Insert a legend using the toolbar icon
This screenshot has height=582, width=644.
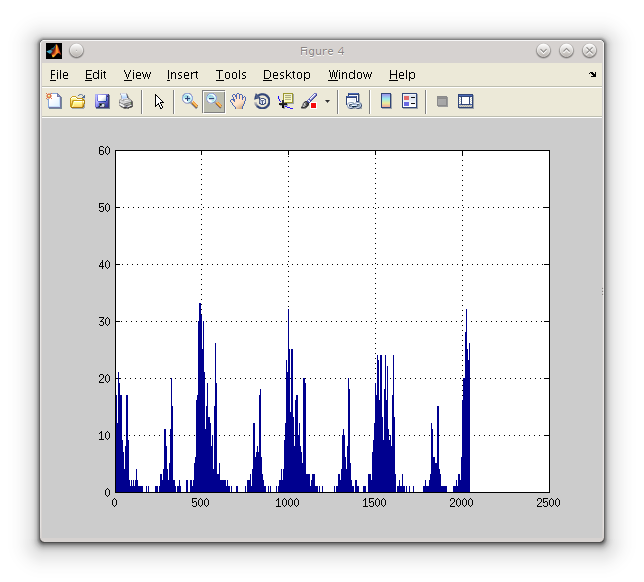click(x=409, y=101)
